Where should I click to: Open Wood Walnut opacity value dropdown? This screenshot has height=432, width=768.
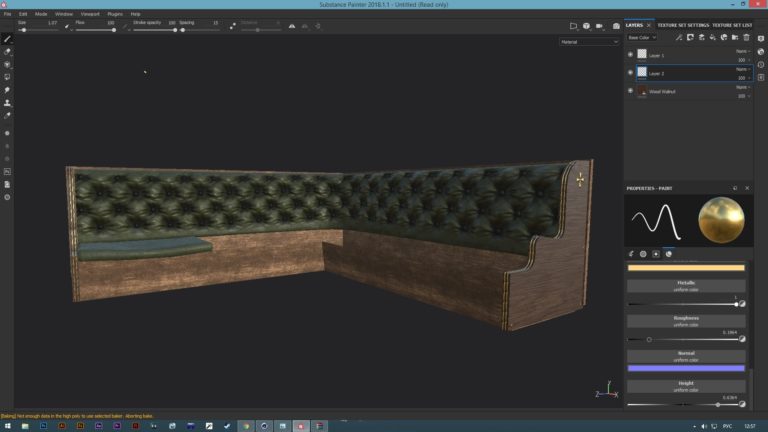[x=744, y=96]
